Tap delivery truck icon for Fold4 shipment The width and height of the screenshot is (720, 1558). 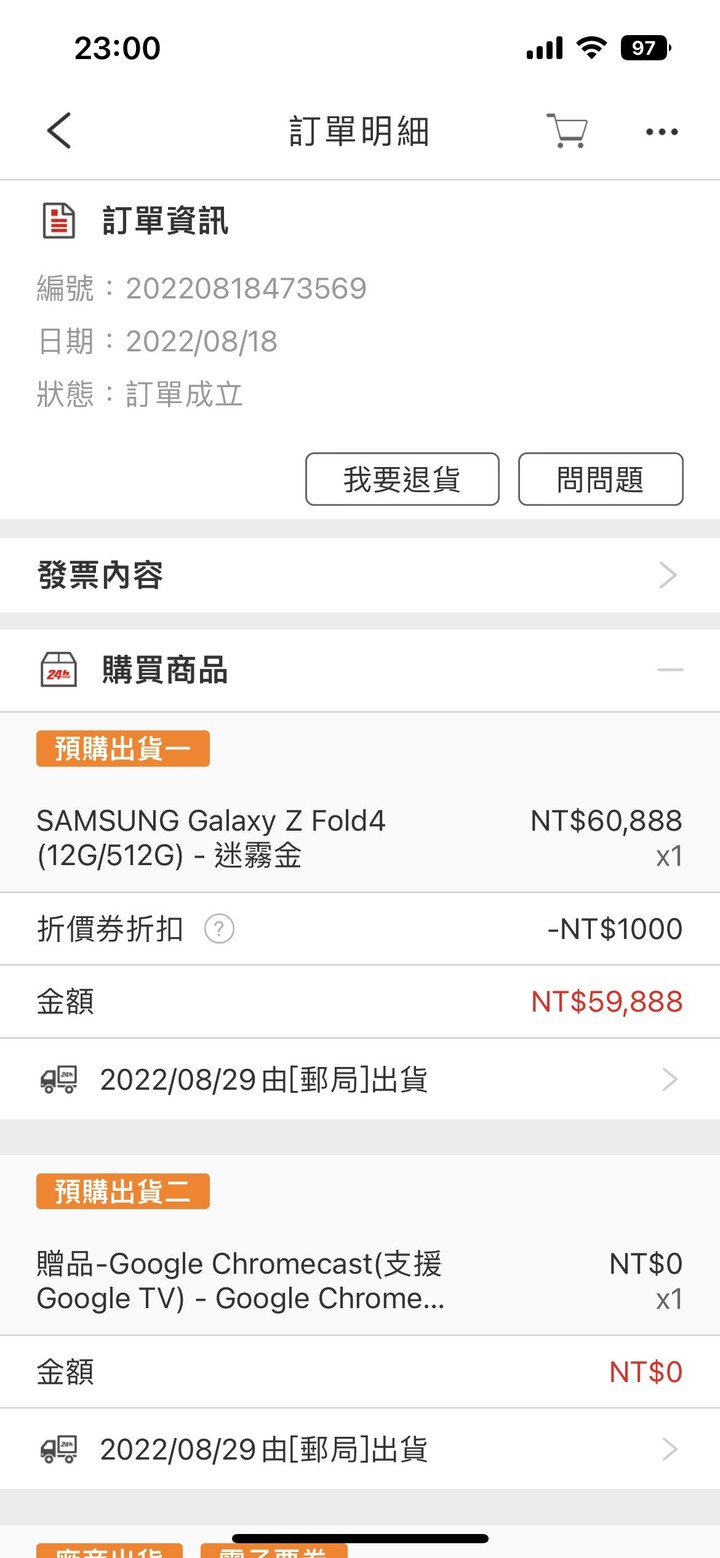click(59, 1080)
